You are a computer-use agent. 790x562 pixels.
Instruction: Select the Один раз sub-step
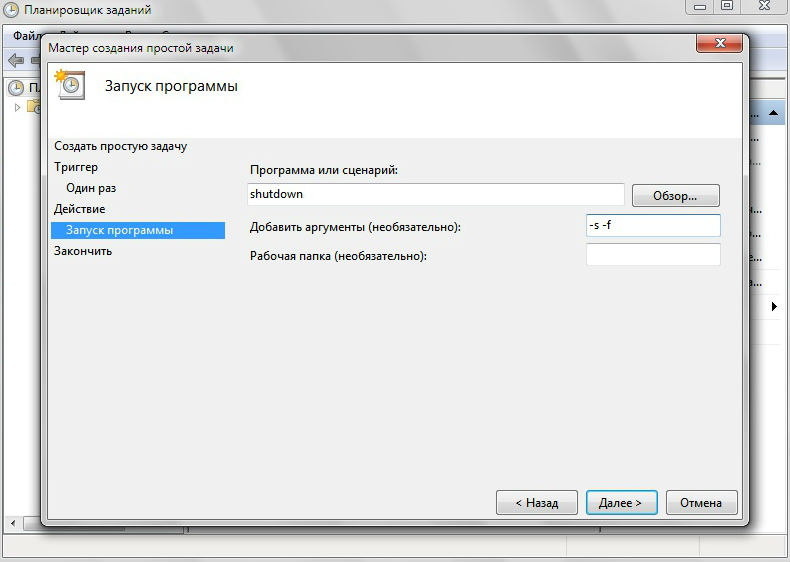point(91,188)
